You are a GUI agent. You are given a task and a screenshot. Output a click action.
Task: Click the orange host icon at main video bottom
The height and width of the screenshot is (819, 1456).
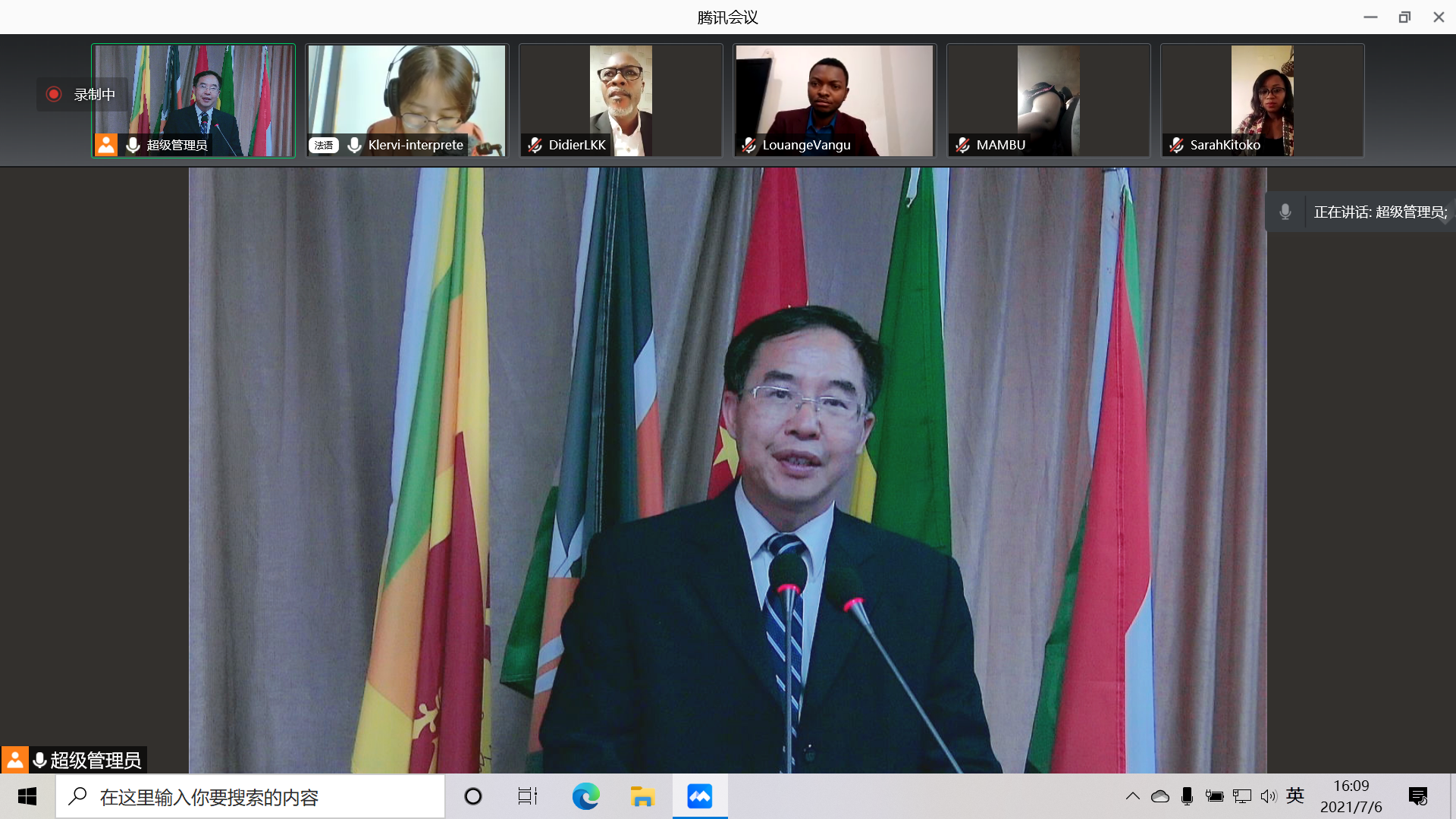coord(14,760)
